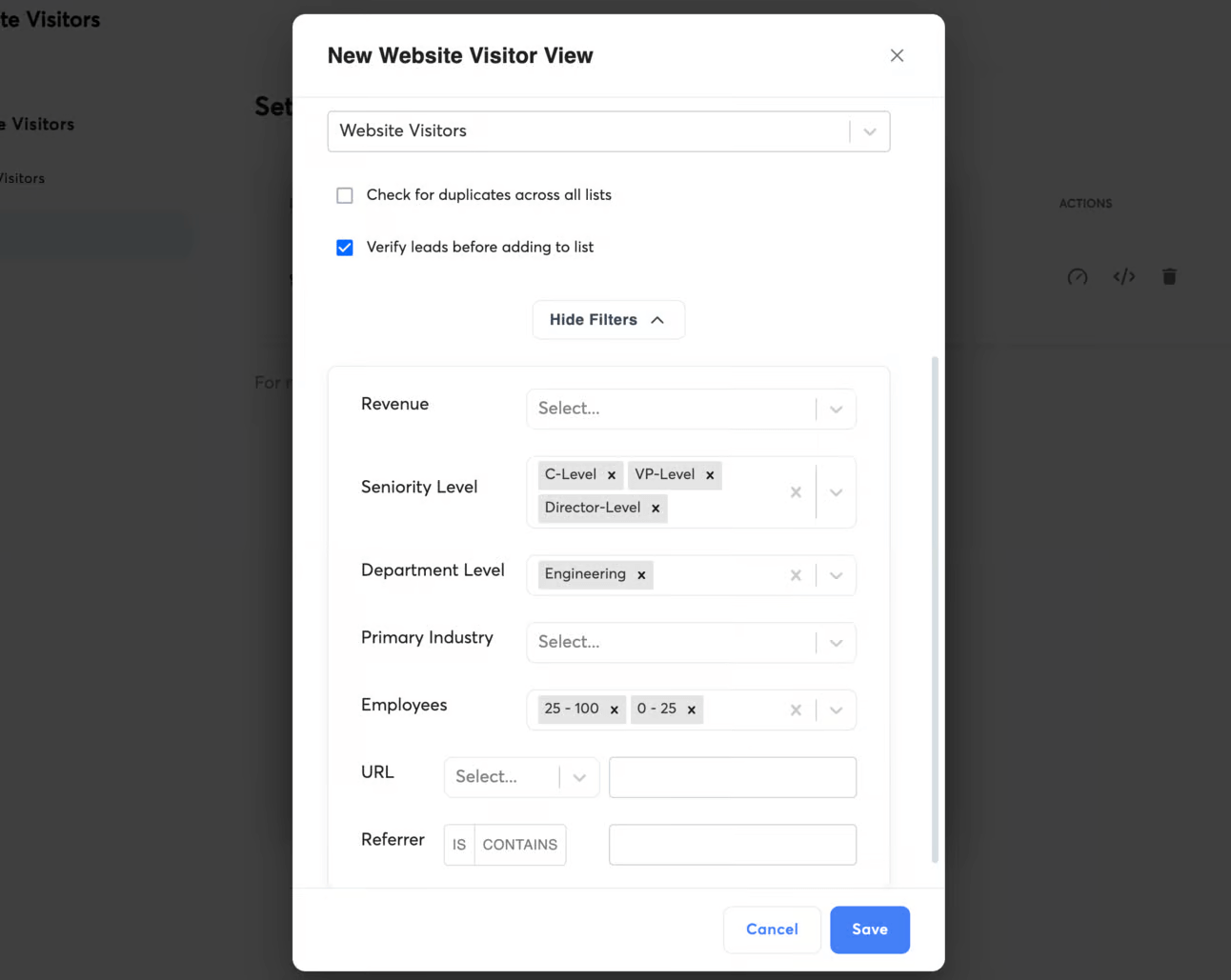Remove the VP-Level seniority tag
1231x980 pixels.
(x=710, y=475)
